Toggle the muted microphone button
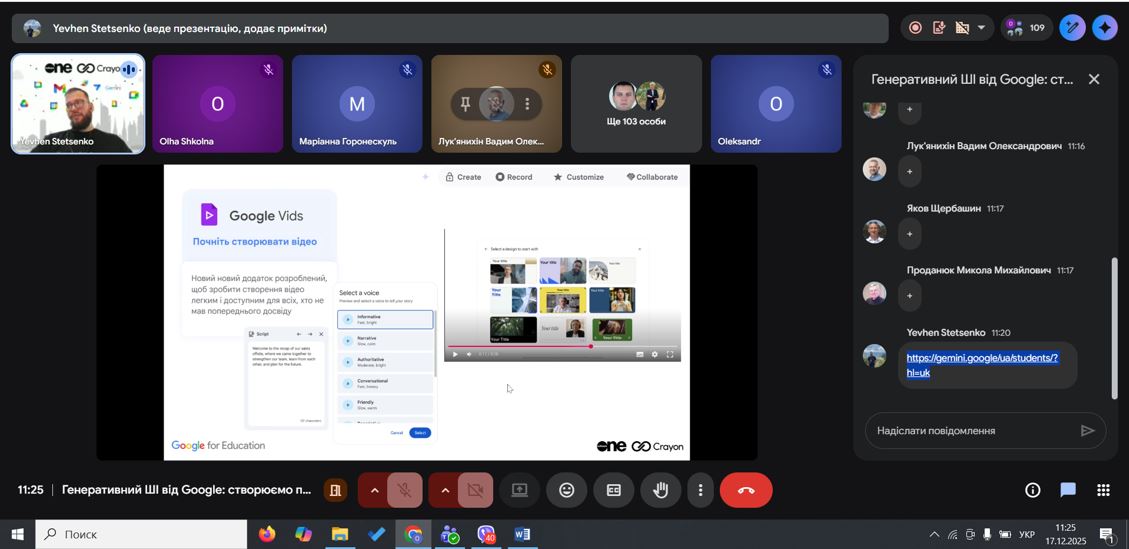Screen dimensions: 1129x549 click(x=405, y=490)
